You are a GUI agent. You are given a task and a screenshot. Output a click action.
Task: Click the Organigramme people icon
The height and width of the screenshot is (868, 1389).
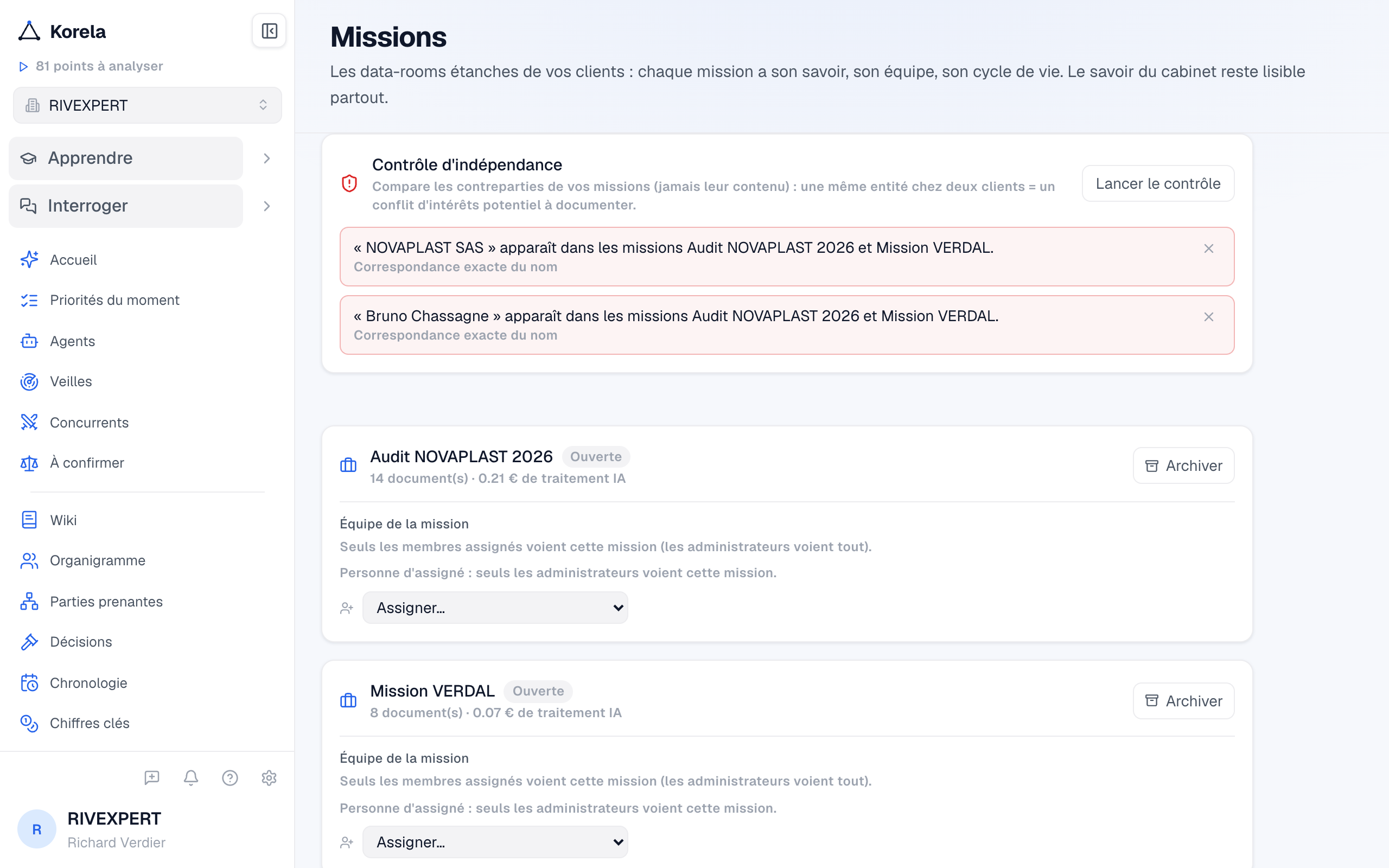pos(29,561)
